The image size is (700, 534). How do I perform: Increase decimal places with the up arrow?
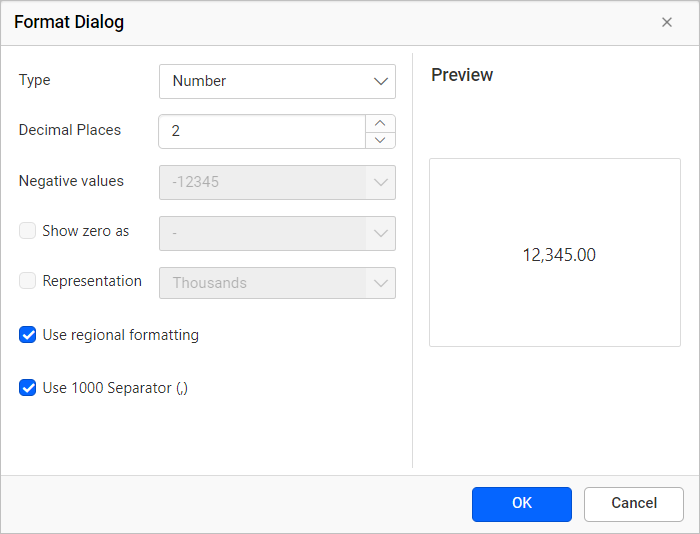[x=380, y=123]
